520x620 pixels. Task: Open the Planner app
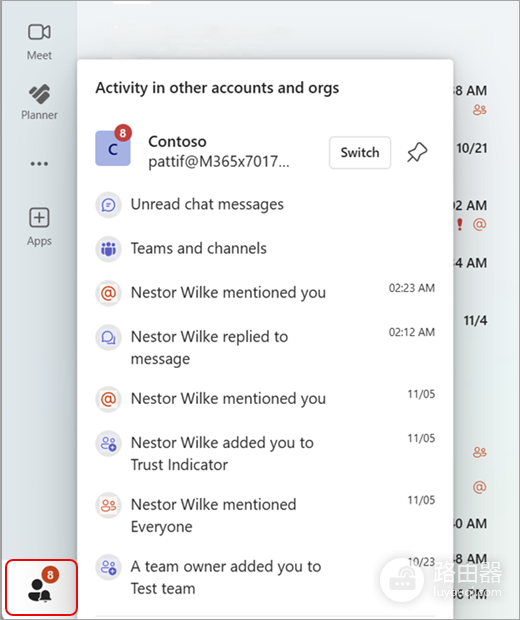[39, 102]
